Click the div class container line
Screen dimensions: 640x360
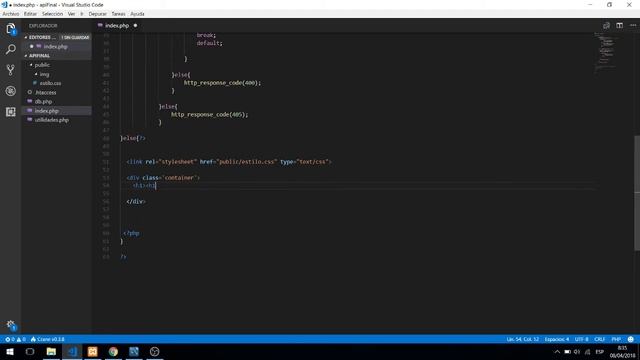click(163, 178)
